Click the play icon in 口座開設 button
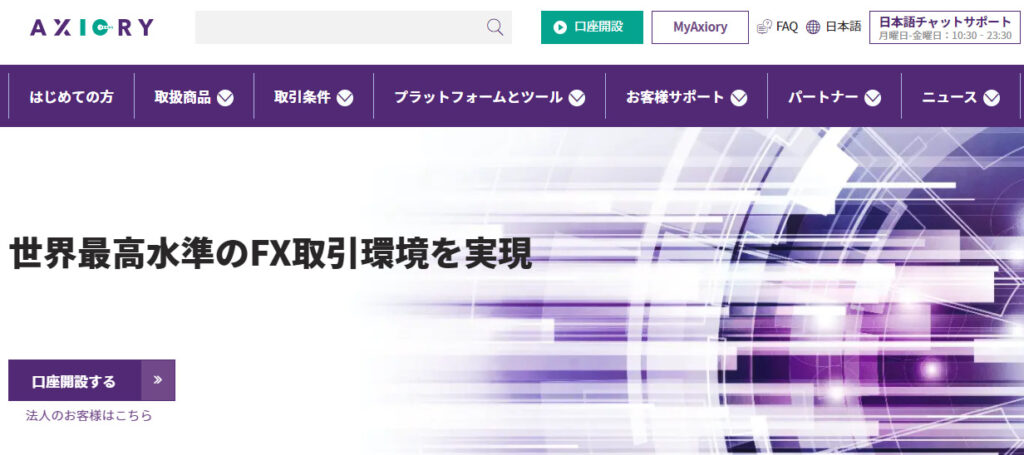This screenshot has height=455, width=1024. 560,27
